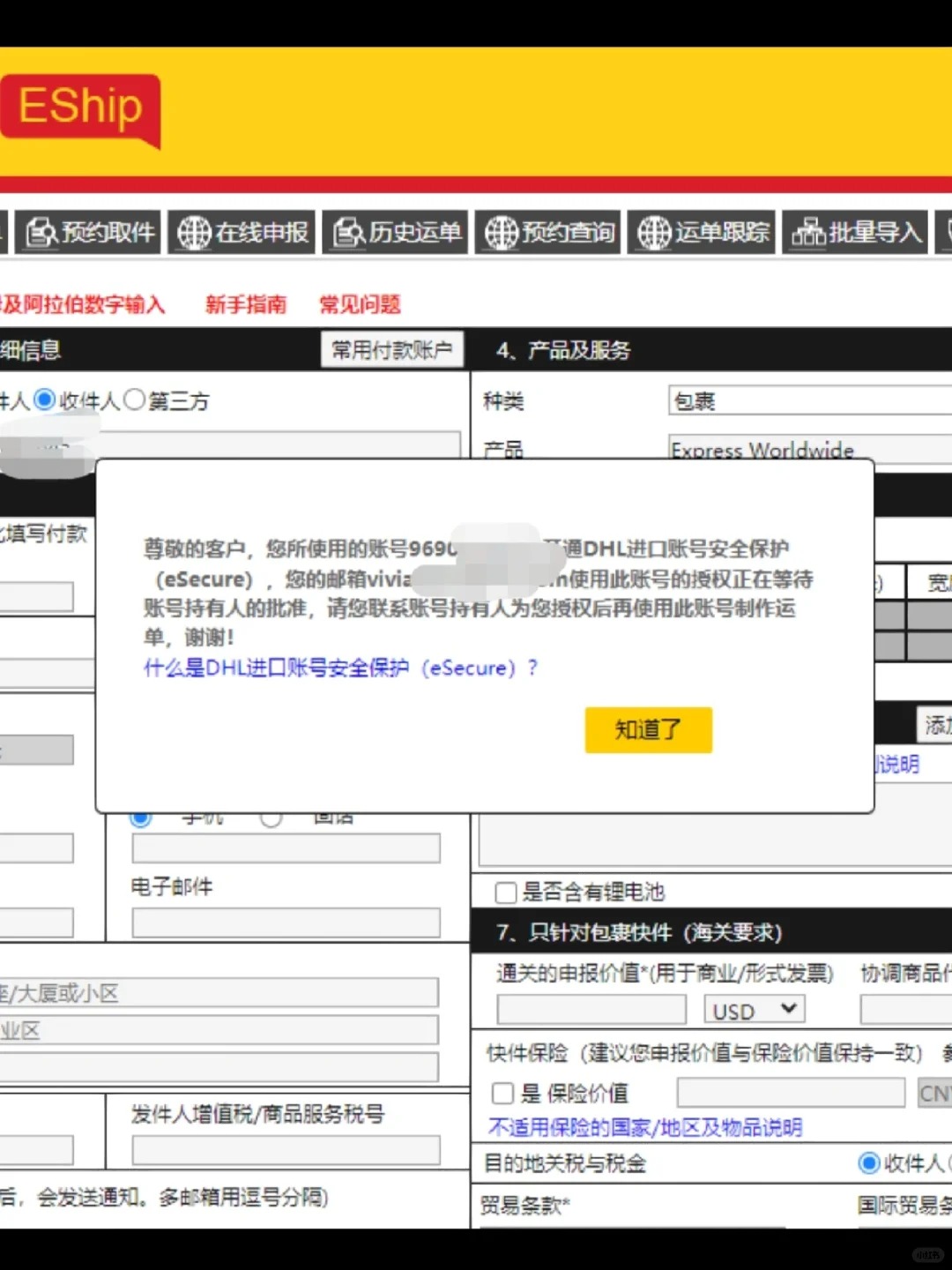Open 批量导入 batch import icon
The height and width of the screenshot is (1270, 952).
pos(807,233)
